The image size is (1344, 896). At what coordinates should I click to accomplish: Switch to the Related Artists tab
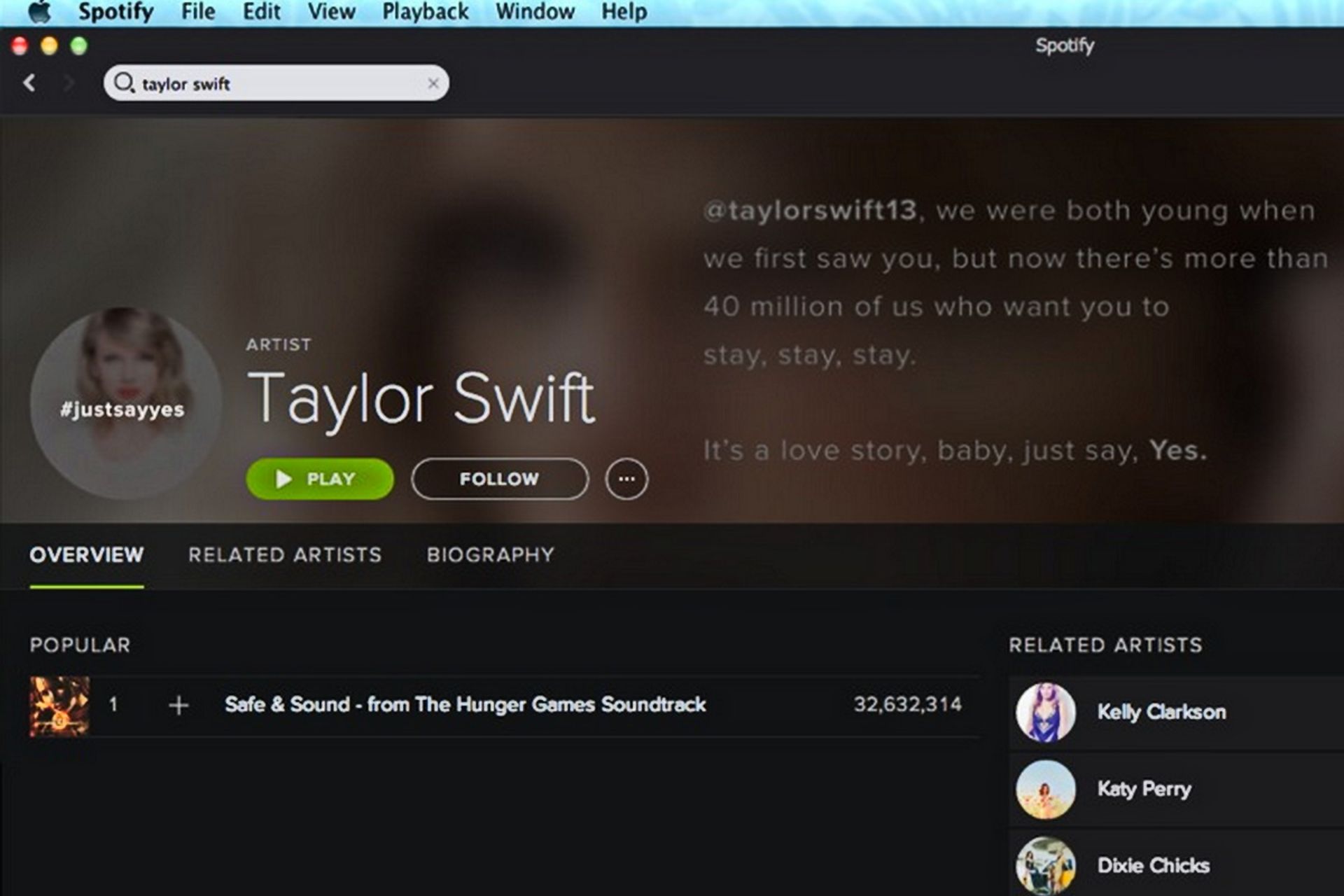285,555
